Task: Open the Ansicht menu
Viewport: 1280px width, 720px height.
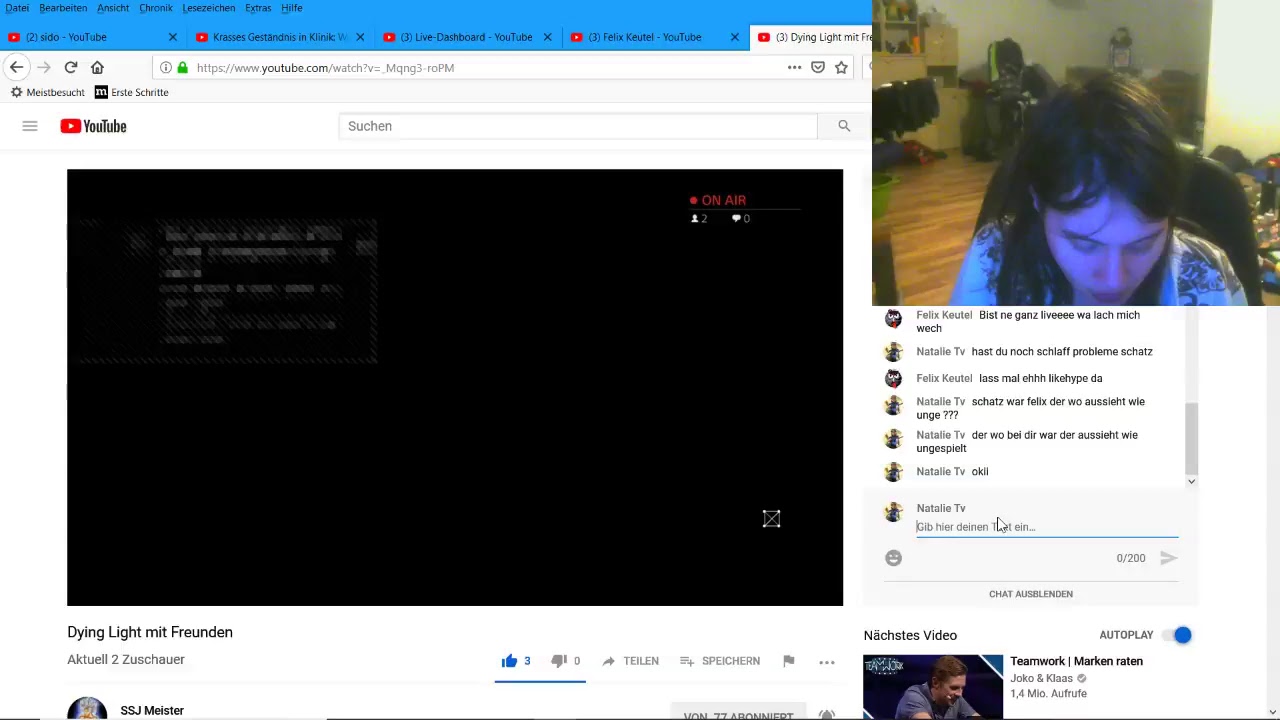Action: tap(113, 8)
